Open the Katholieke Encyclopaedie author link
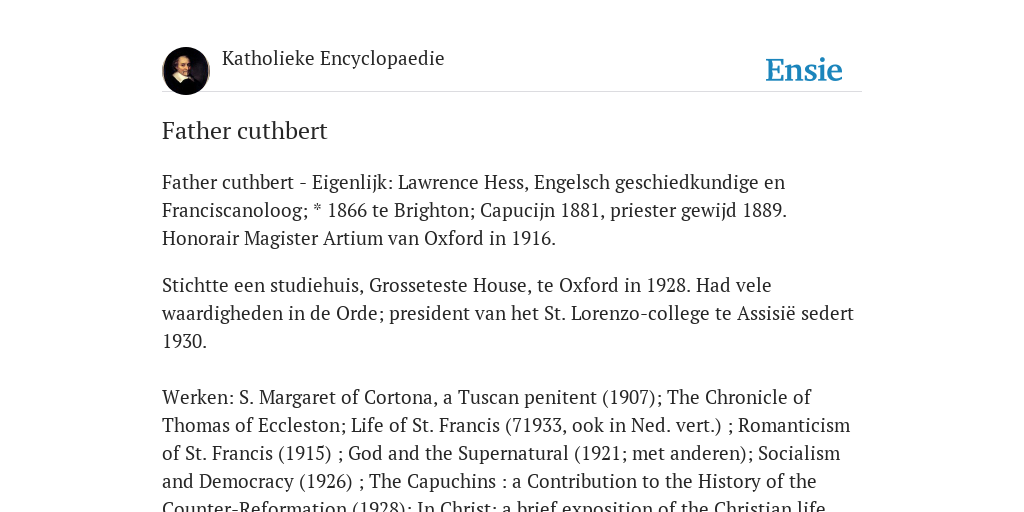Image resolution: width=1024 pixels, height=512 pixels. click(333, 58)
